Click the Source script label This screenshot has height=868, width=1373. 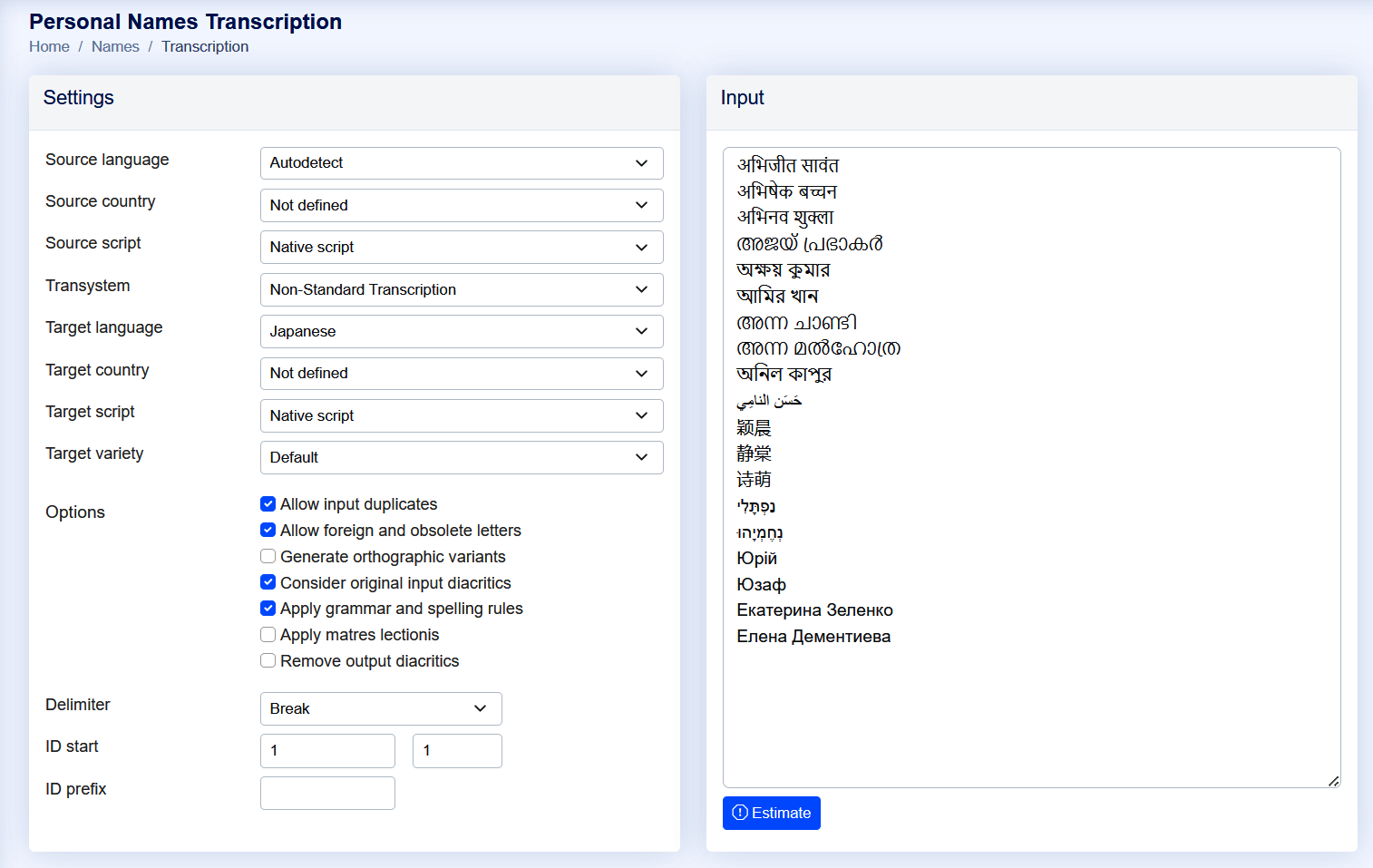click(x=93, y=243)
